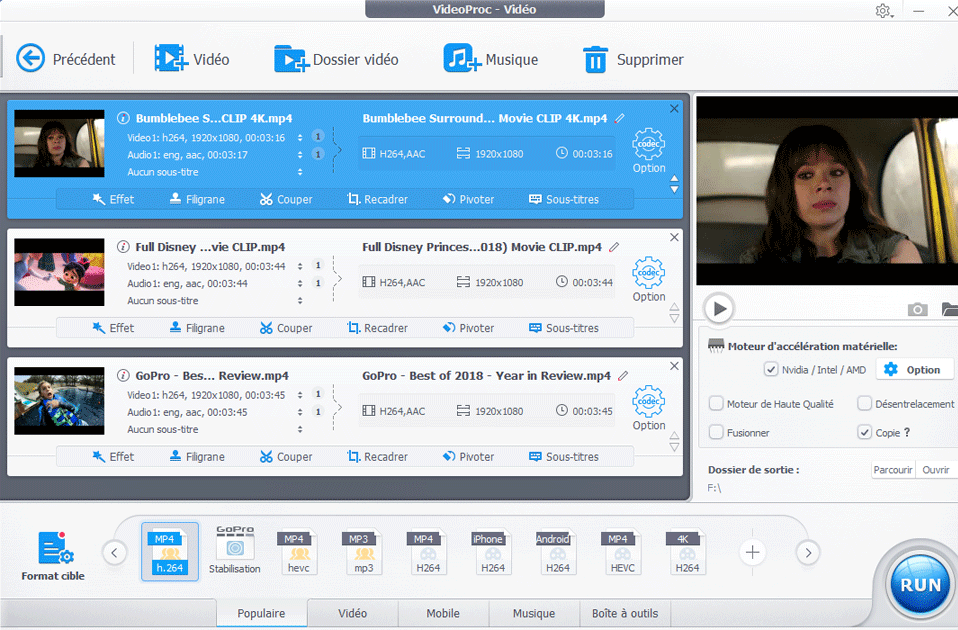Select the GoPro Stabilisation format icon
This screenshot has width=958, height=630.
tap(234, 547)
